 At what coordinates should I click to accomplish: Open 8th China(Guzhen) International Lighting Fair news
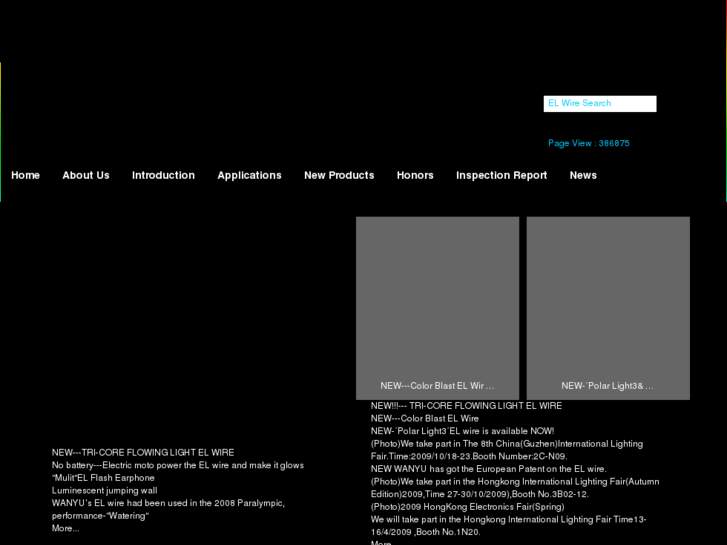pyautogui.click(x=507, y=450)
